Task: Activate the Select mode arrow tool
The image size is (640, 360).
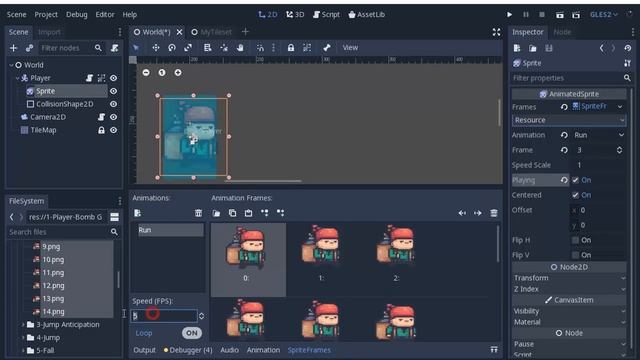Action: [x=136, y=48]
